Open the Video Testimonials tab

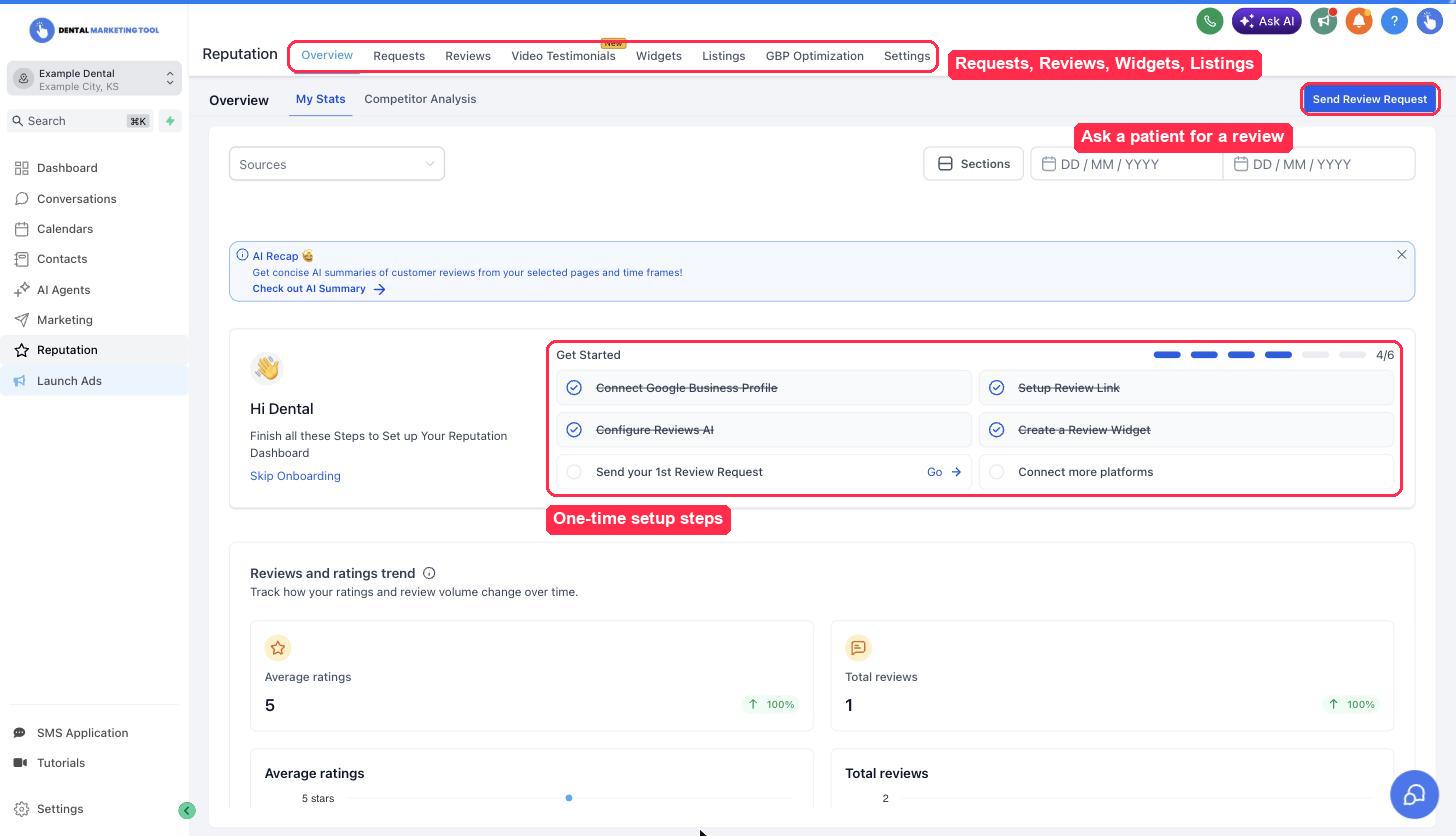pos(563,56)
